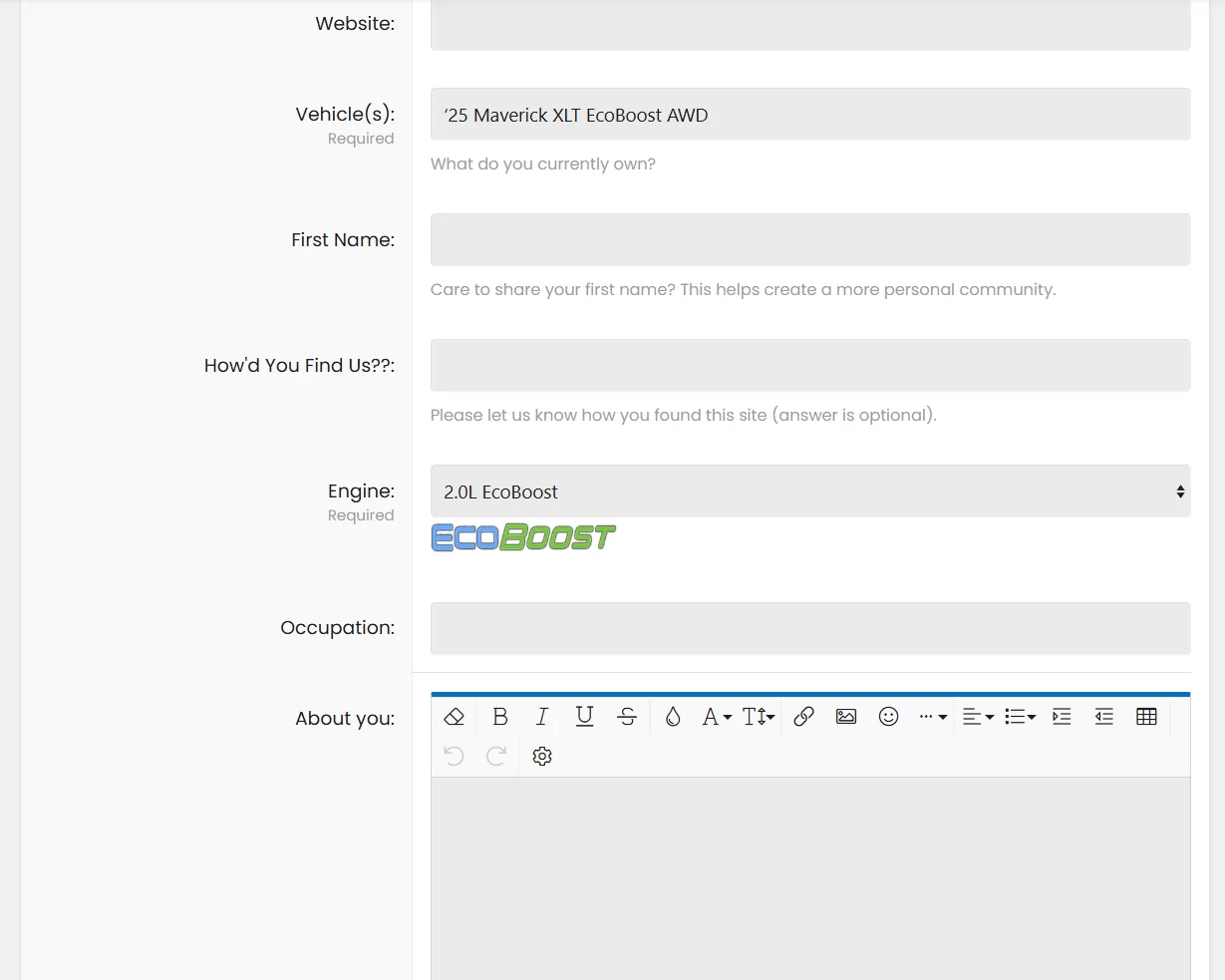Viewport: 1225px width, 980px height.
Task: Click the 'Occupation:' label
Action: tap(338, 628)
